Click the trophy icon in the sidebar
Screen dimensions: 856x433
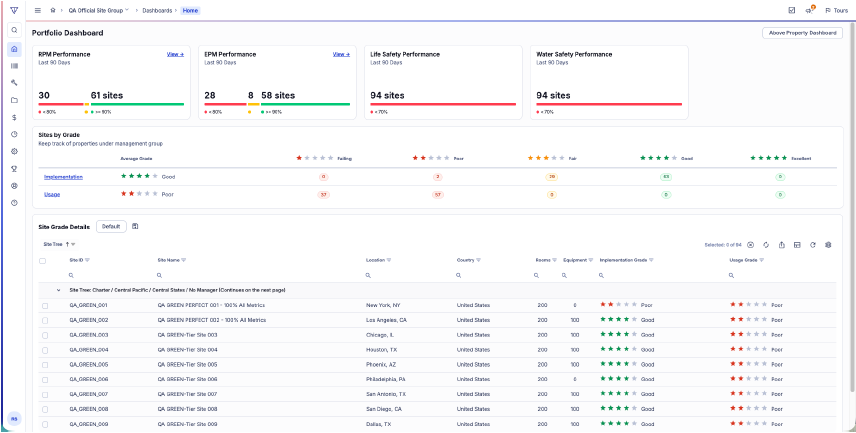[14, 169]
